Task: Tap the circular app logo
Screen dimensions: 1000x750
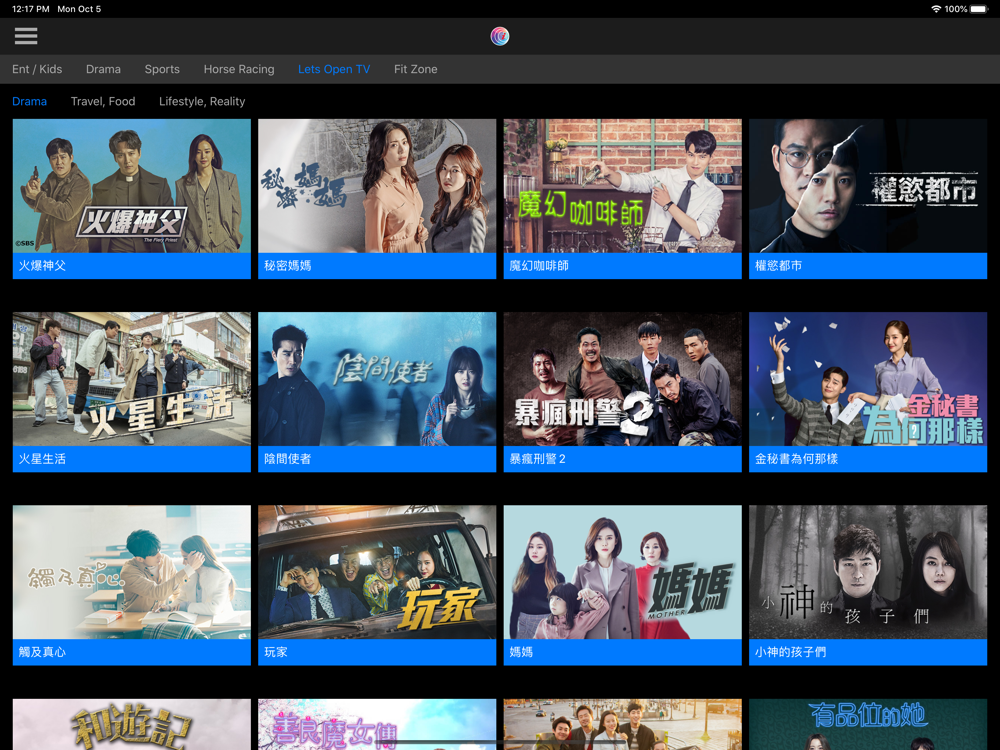Action: (x=499, y=36)
